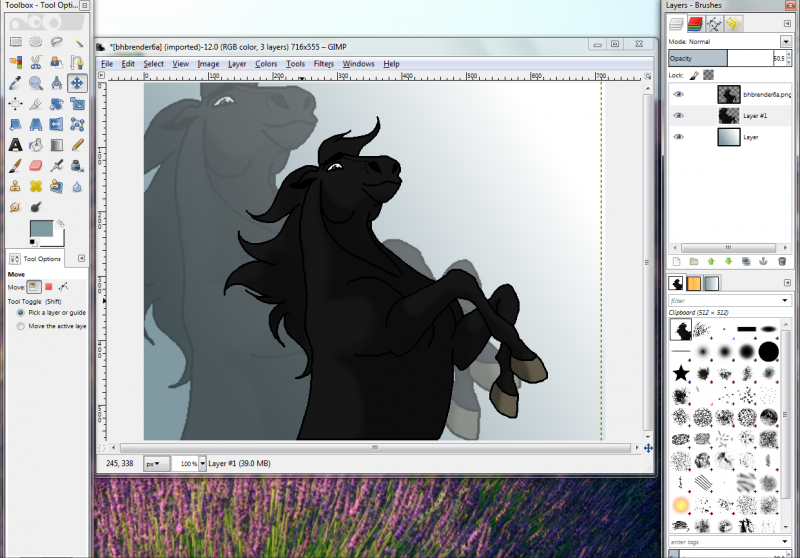Select the Pencil tool

point(77,145)
